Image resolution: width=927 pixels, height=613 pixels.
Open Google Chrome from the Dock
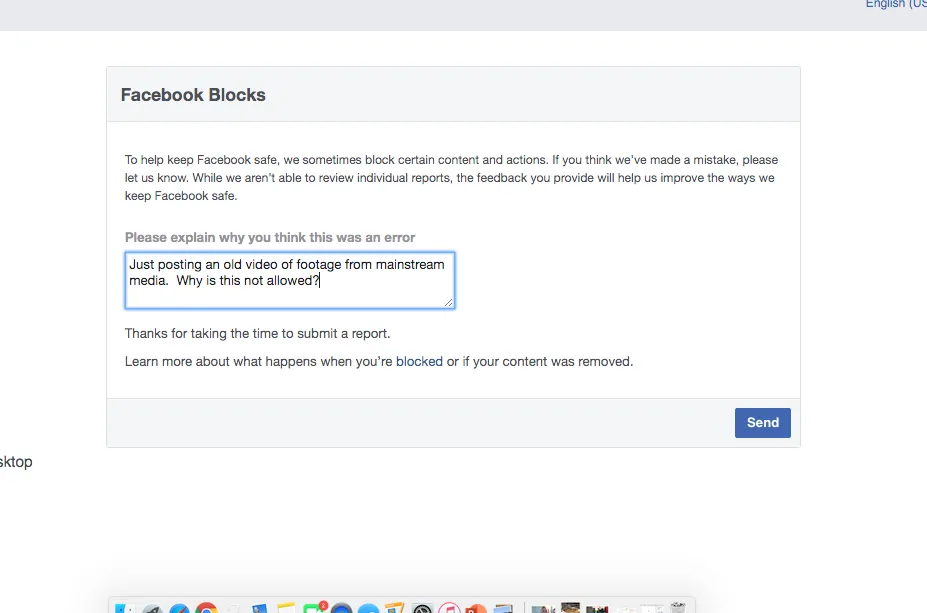coord(206,608)
